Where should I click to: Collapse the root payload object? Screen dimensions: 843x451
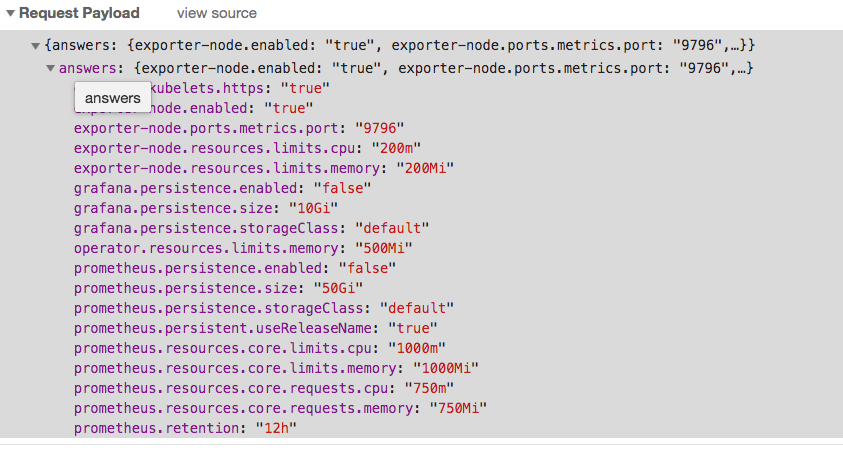point(35,46)
